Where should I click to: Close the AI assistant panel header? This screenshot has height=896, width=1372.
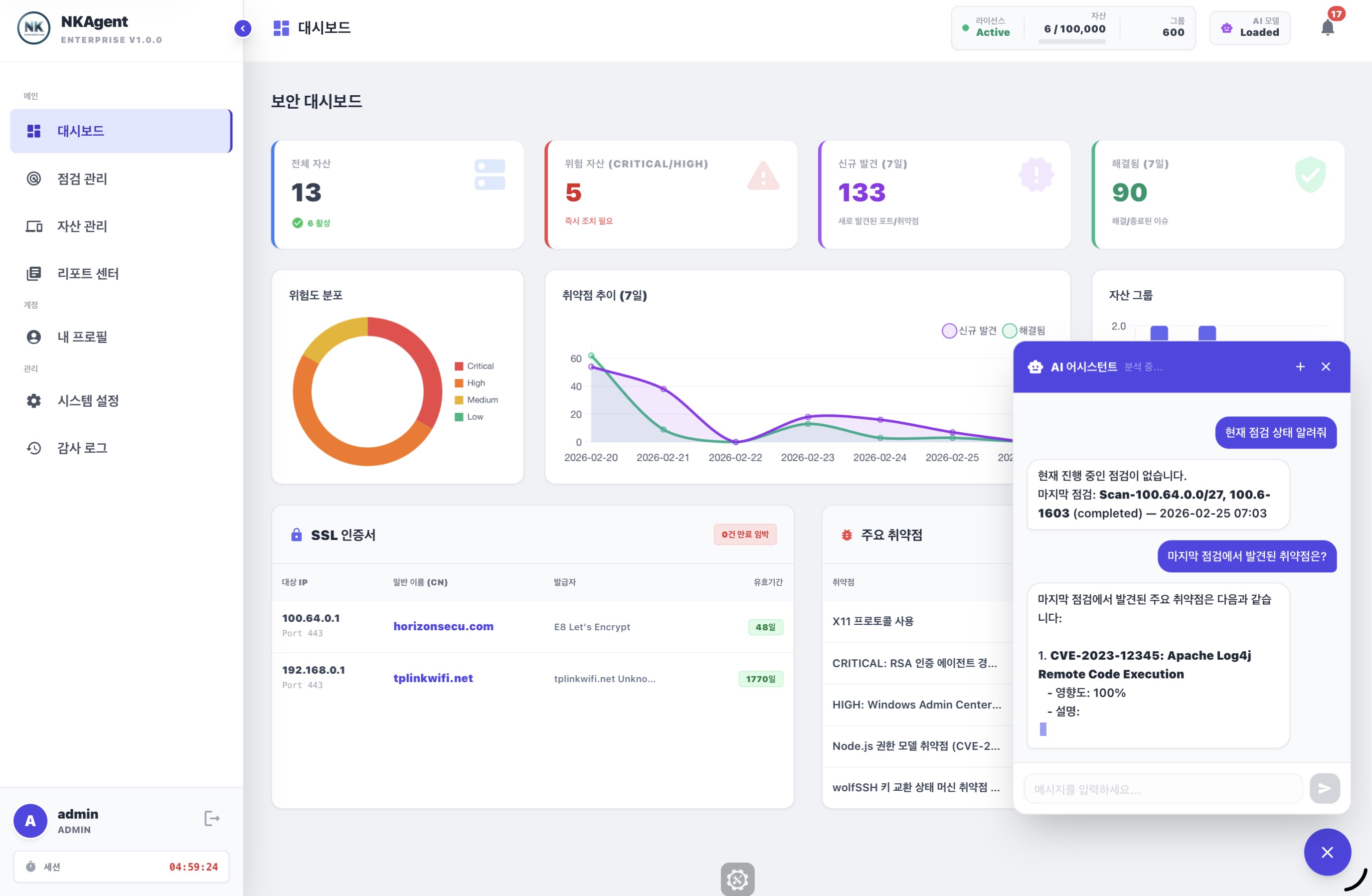click(x=1325, y=366)
